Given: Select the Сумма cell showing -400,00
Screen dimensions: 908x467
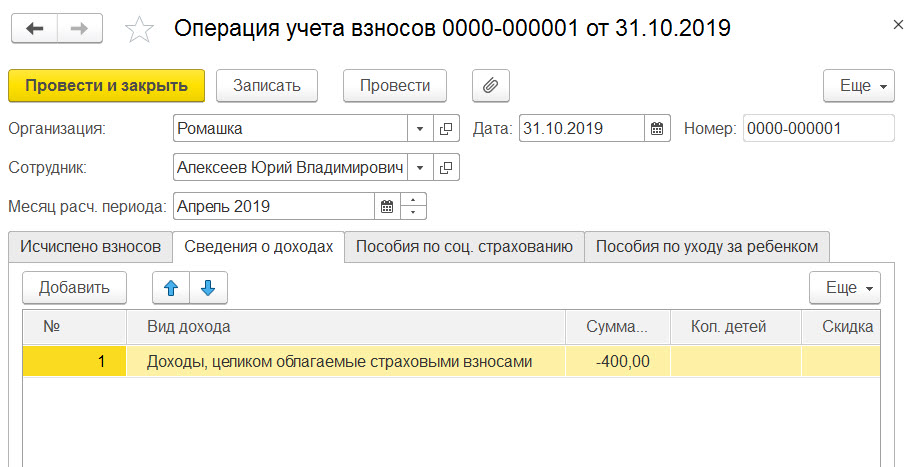Looking at the screenshot, I should [x=618, y=362].
